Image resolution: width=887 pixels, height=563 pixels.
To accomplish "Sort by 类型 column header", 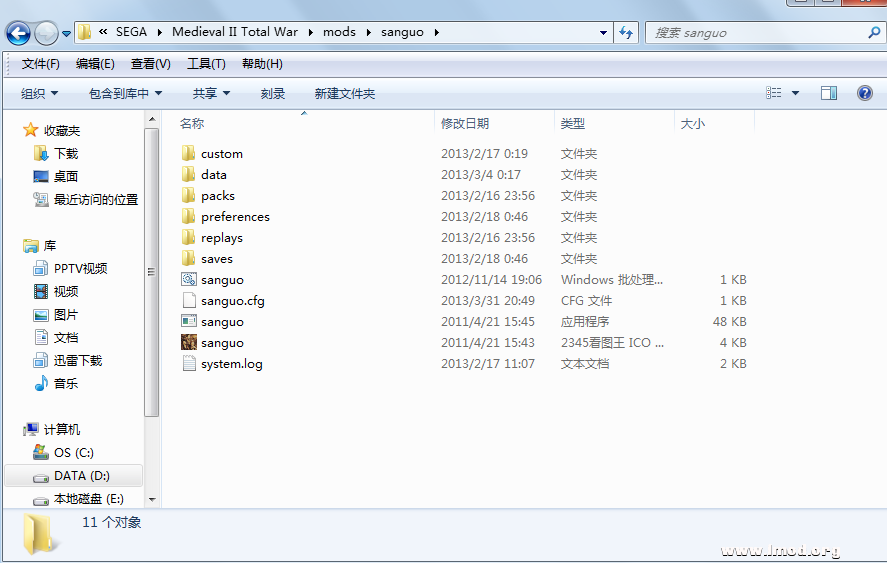I will [x=572, y=123].
